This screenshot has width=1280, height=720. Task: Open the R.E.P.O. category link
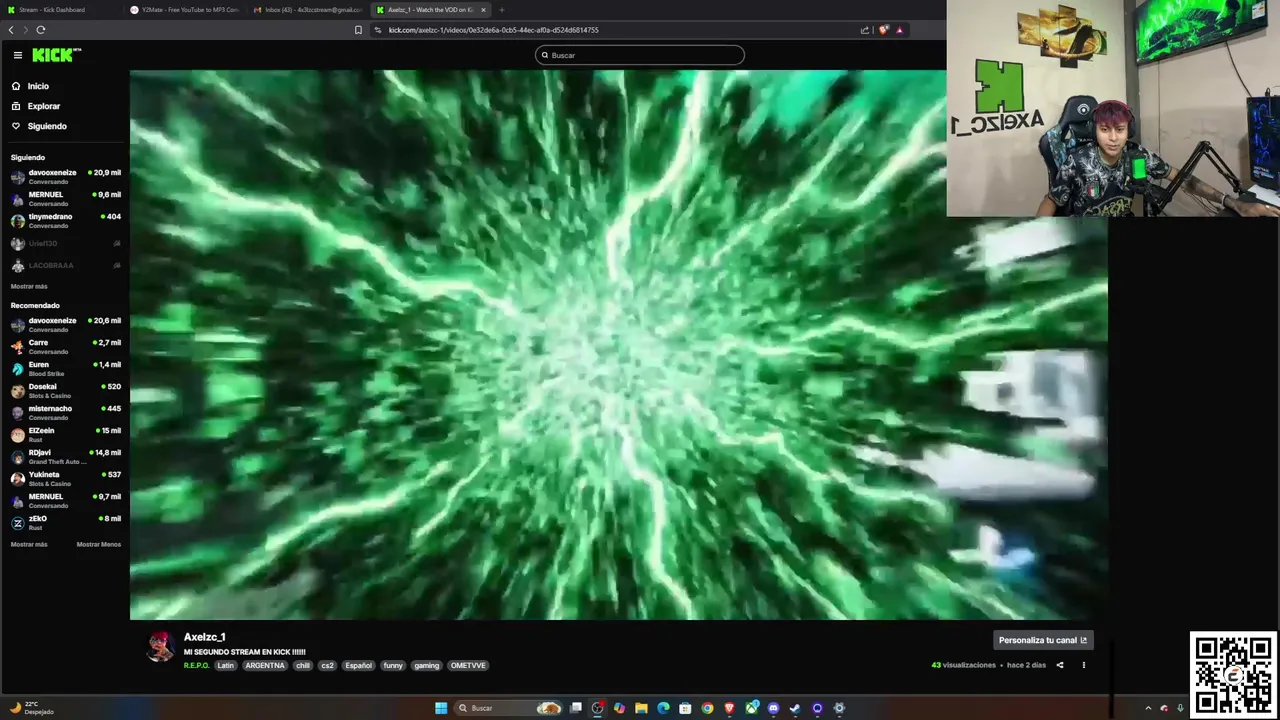196,665
